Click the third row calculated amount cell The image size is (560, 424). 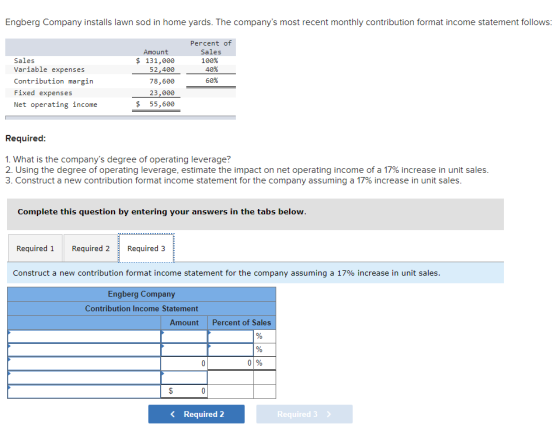184,364
